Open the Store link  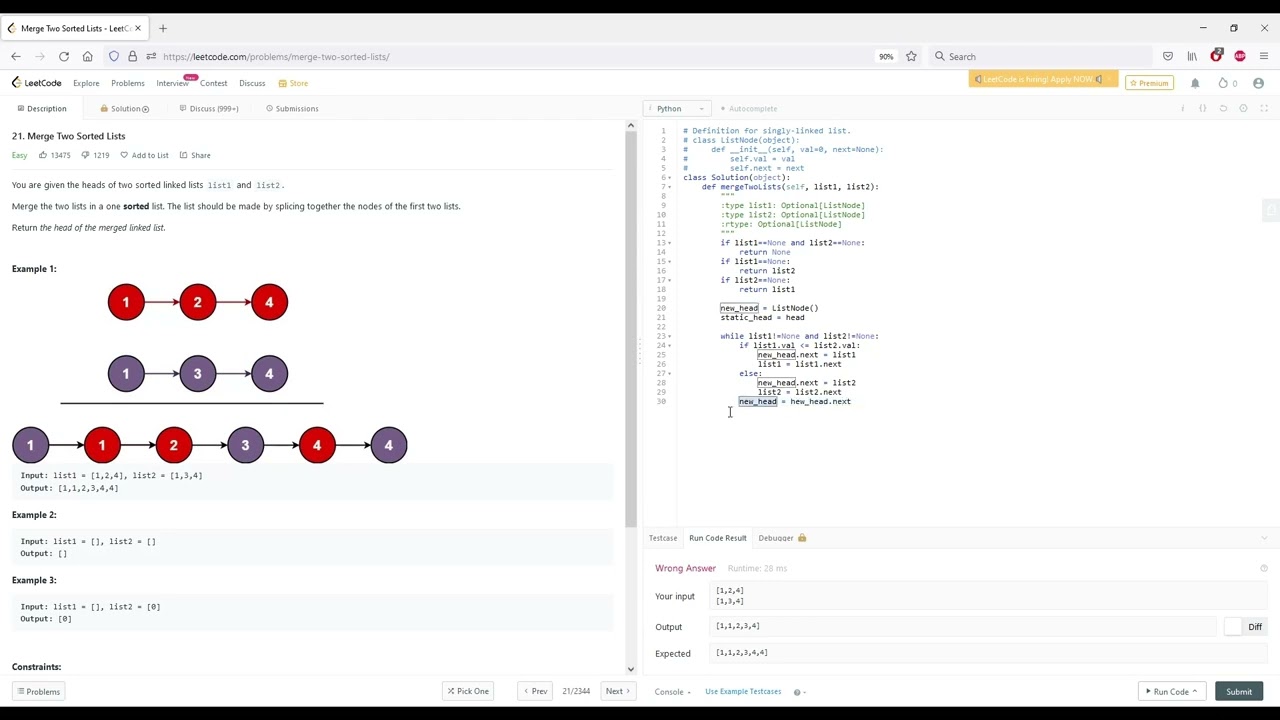click(x=293, y=83)
